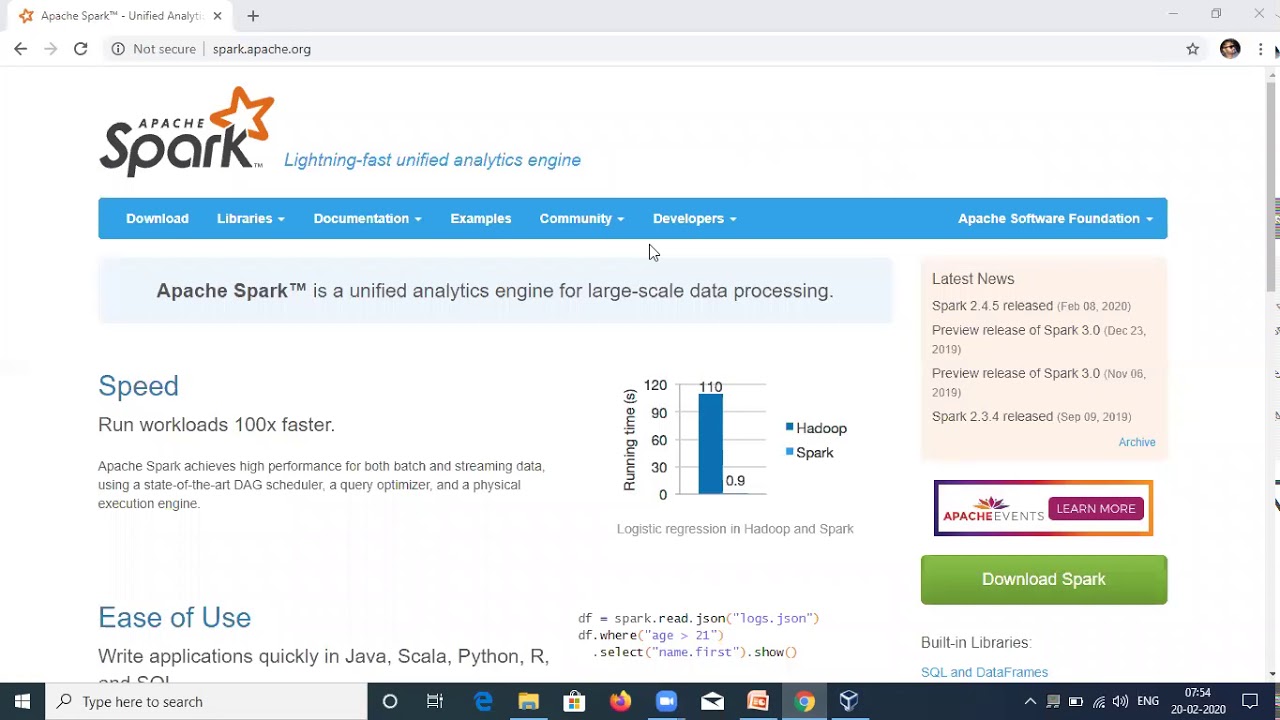The image size is (1280, 720).
Task: Open the taskbar clock and date
Action: point(1198,701)
